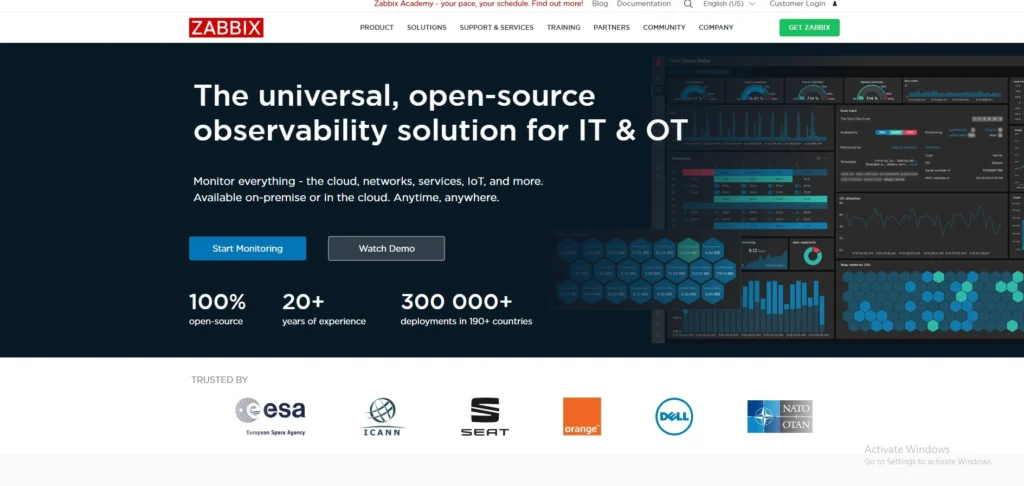Open the Blog link
The image size is (1024, 486).
point(600,4)
